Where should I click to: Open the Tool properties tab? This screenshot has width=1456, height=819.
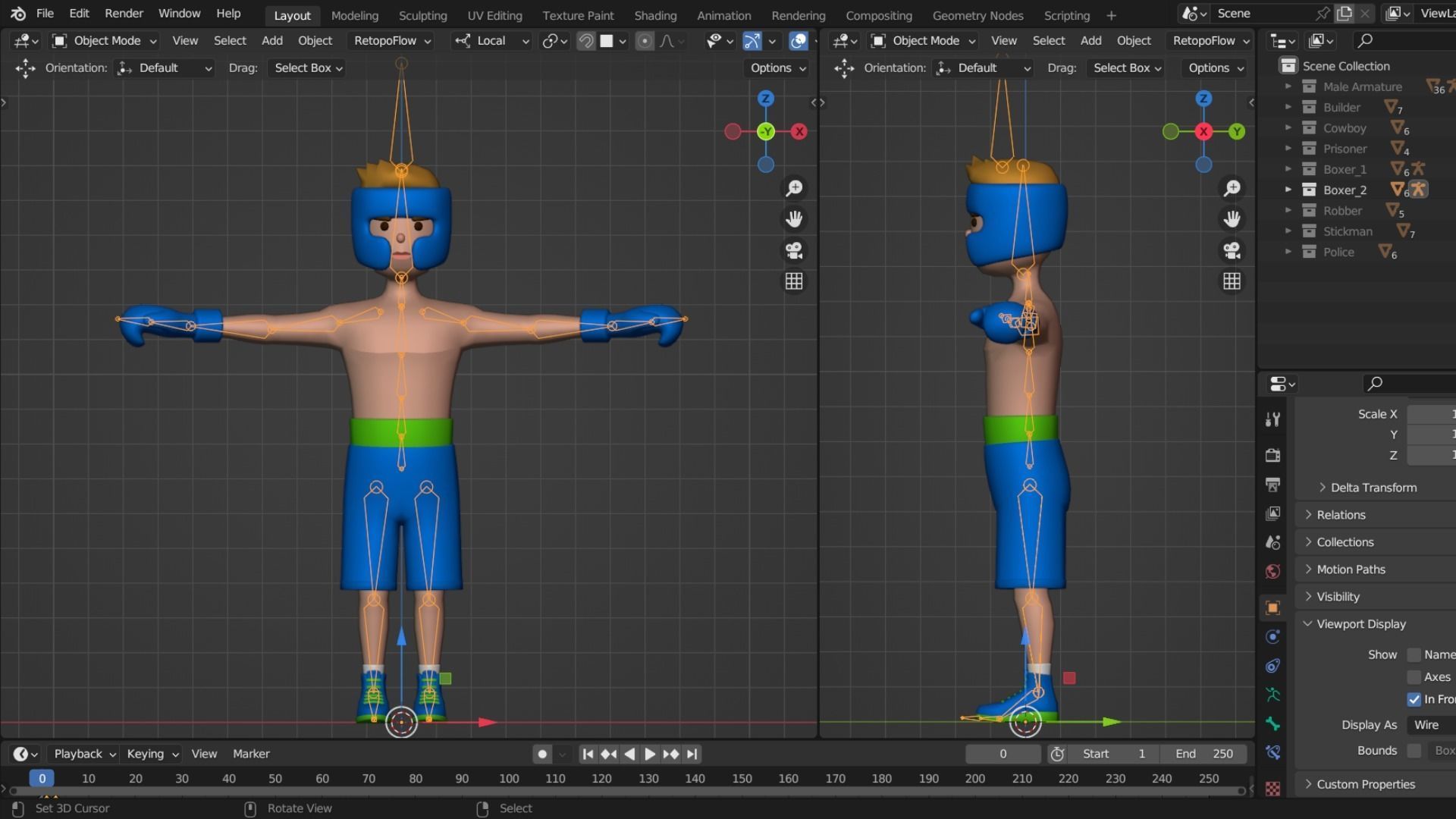point(1273,419)
